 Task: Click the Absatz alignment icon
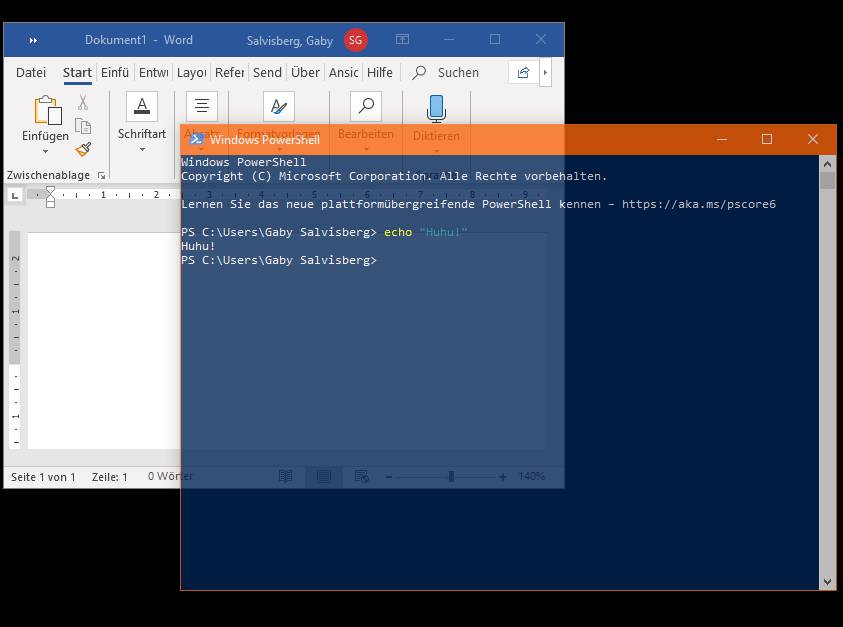pyautogui.click(x=200, y=105)
